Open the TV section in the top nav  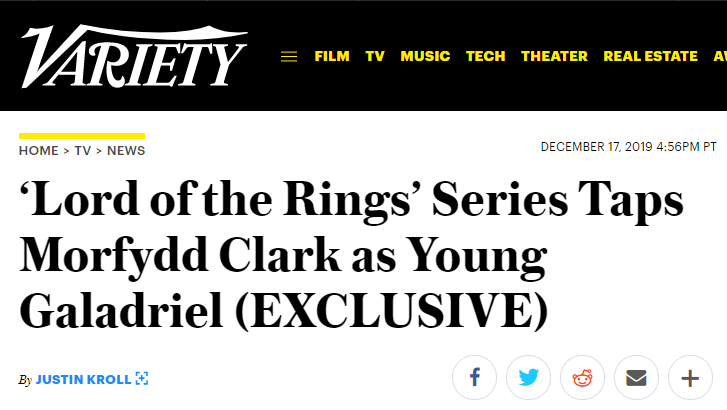pyautogui.click(x=375, y=56)
